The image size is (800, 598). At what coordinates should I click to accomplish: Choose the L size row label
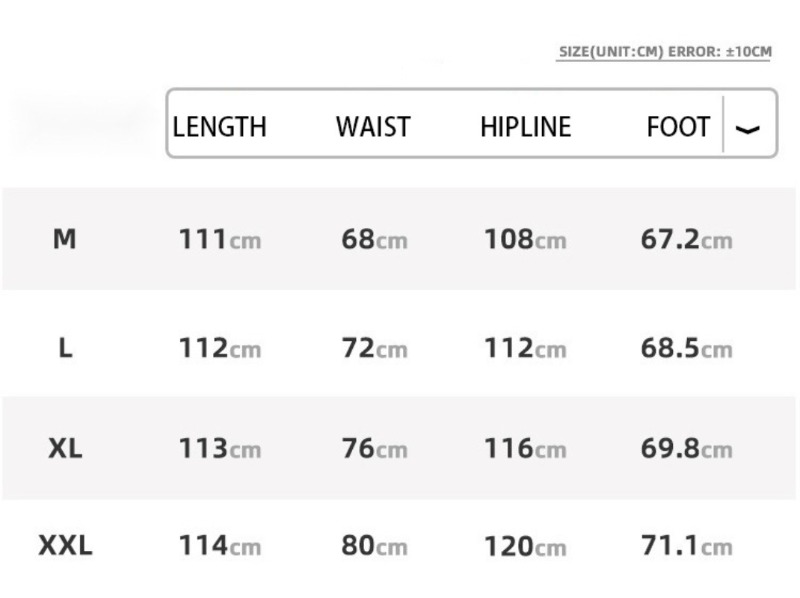pos(66,348)
